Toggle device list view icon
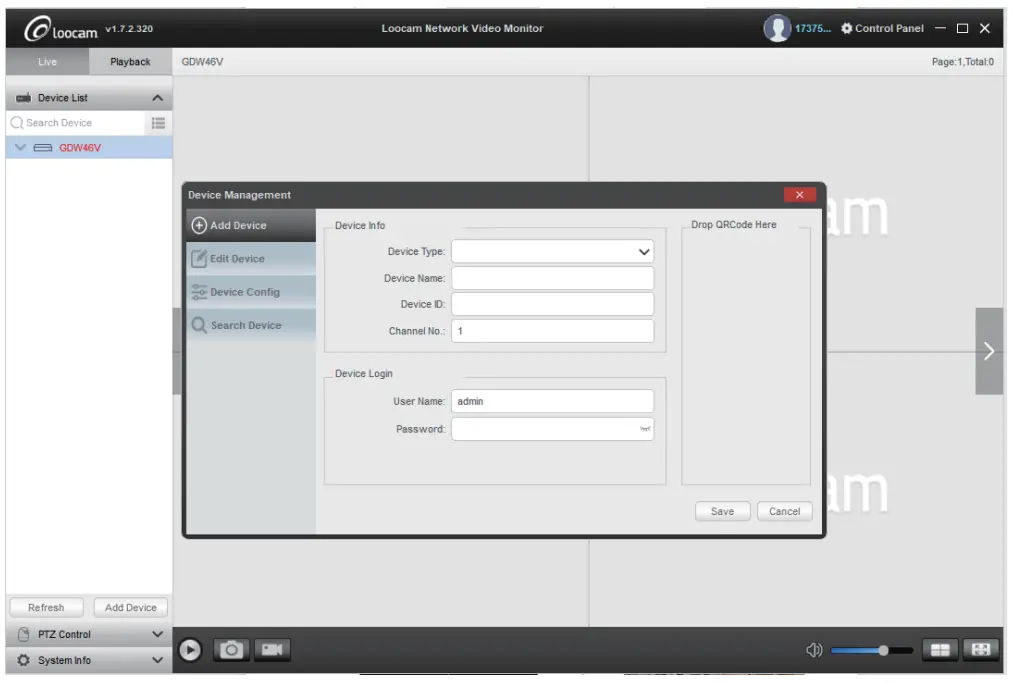 (158, 123)
